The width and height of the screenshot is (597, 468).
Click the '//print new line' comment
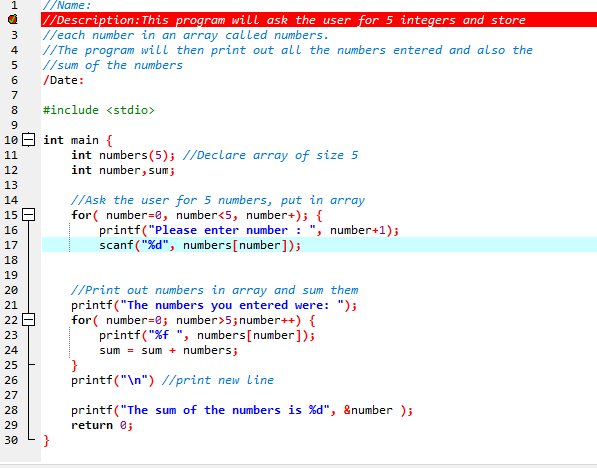(x=218, y=380)
